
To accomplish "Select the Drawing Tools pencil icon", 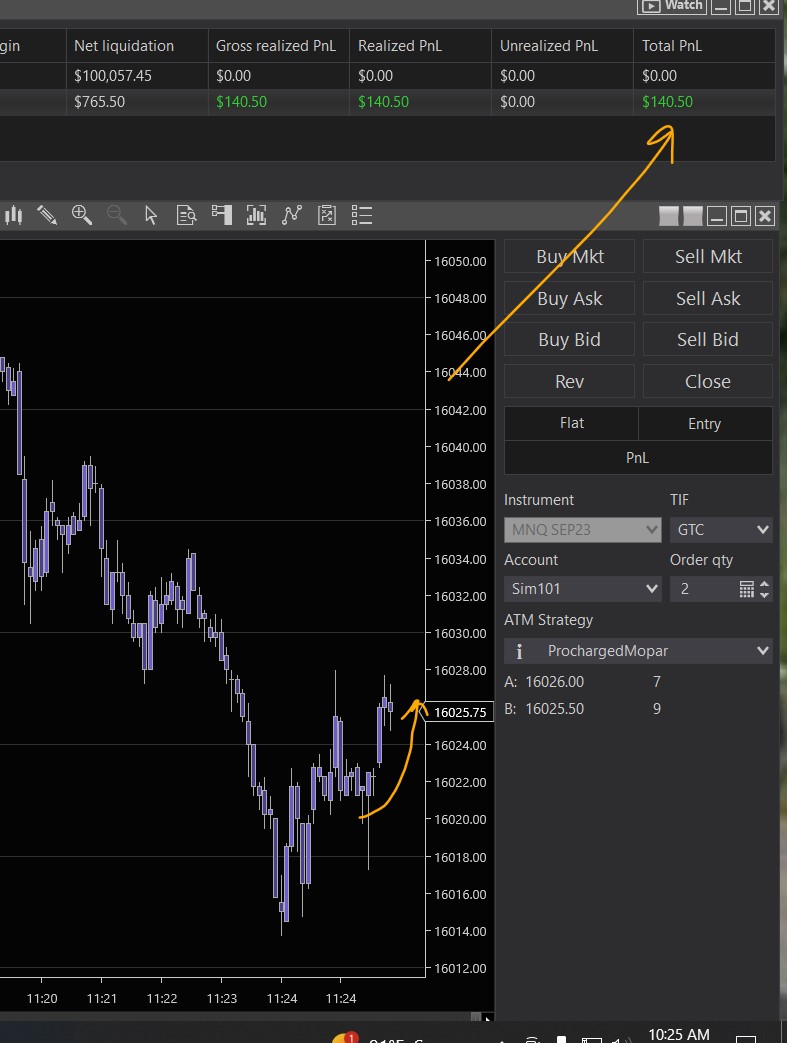I will pos(47,215).
